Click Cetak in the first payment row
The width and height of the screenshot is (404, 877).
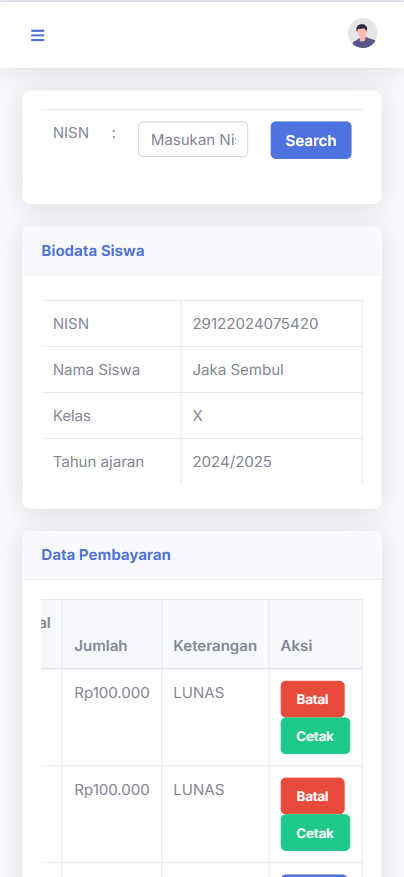tap(316, 736)
